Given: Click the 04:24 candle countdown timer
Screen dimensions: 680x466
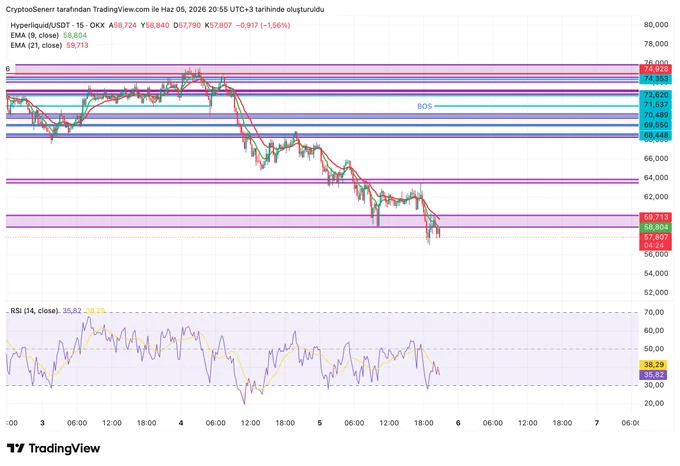Looking at the screenshot, I should tap(654, 245).
